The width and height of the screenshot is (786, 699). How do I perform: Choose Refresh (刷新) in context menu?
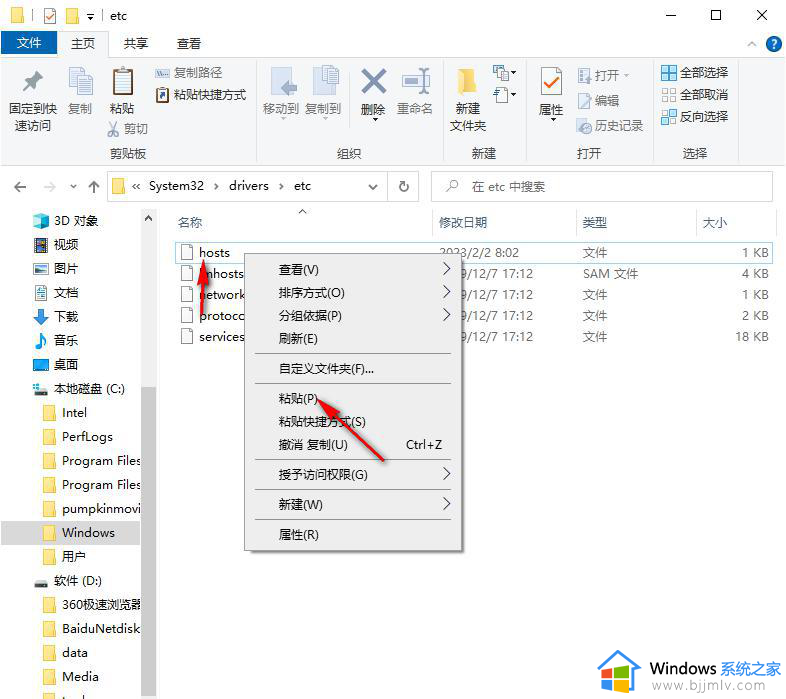click(353, 339)
